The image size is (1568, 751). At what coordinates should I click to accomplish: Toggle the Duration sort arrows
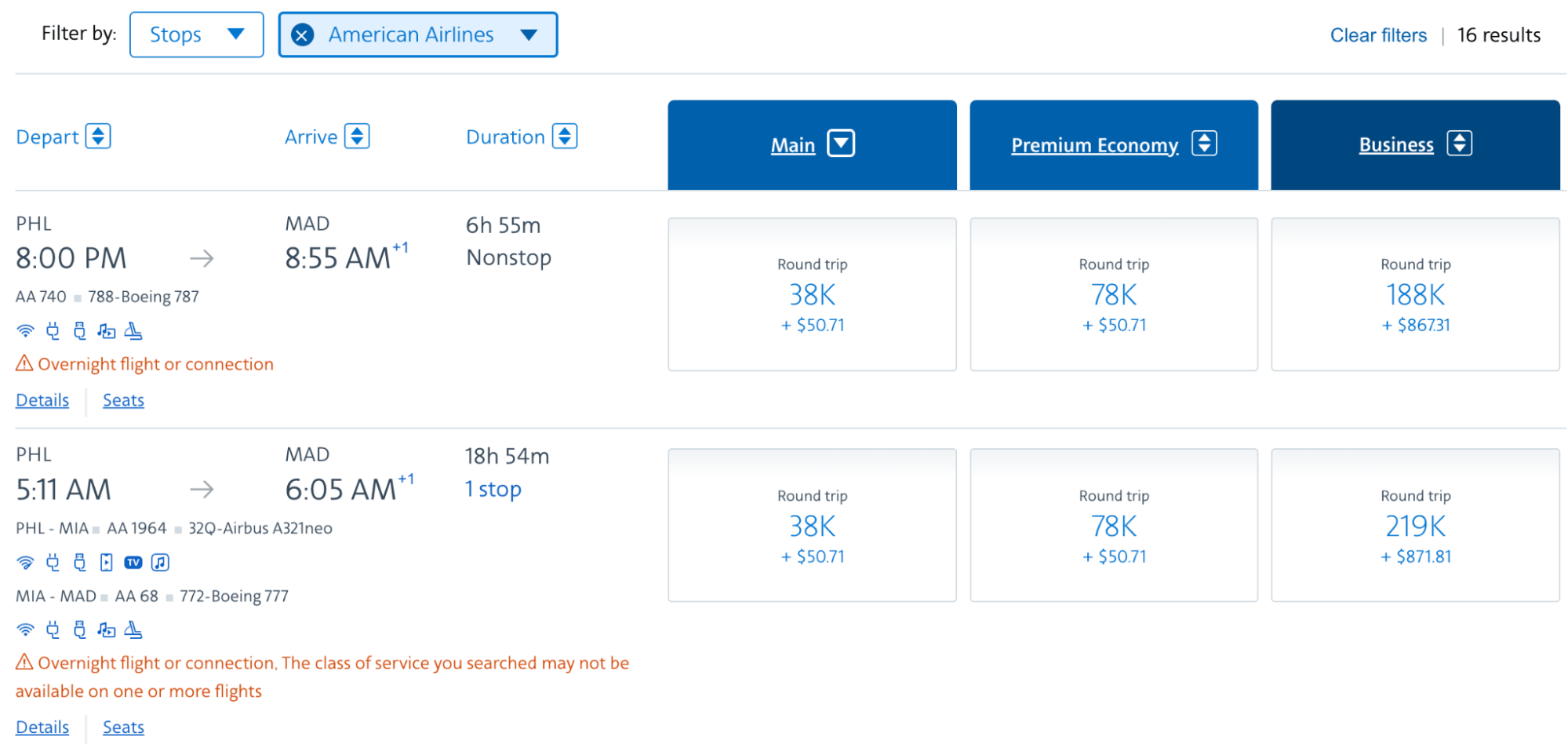coord(565,137)
